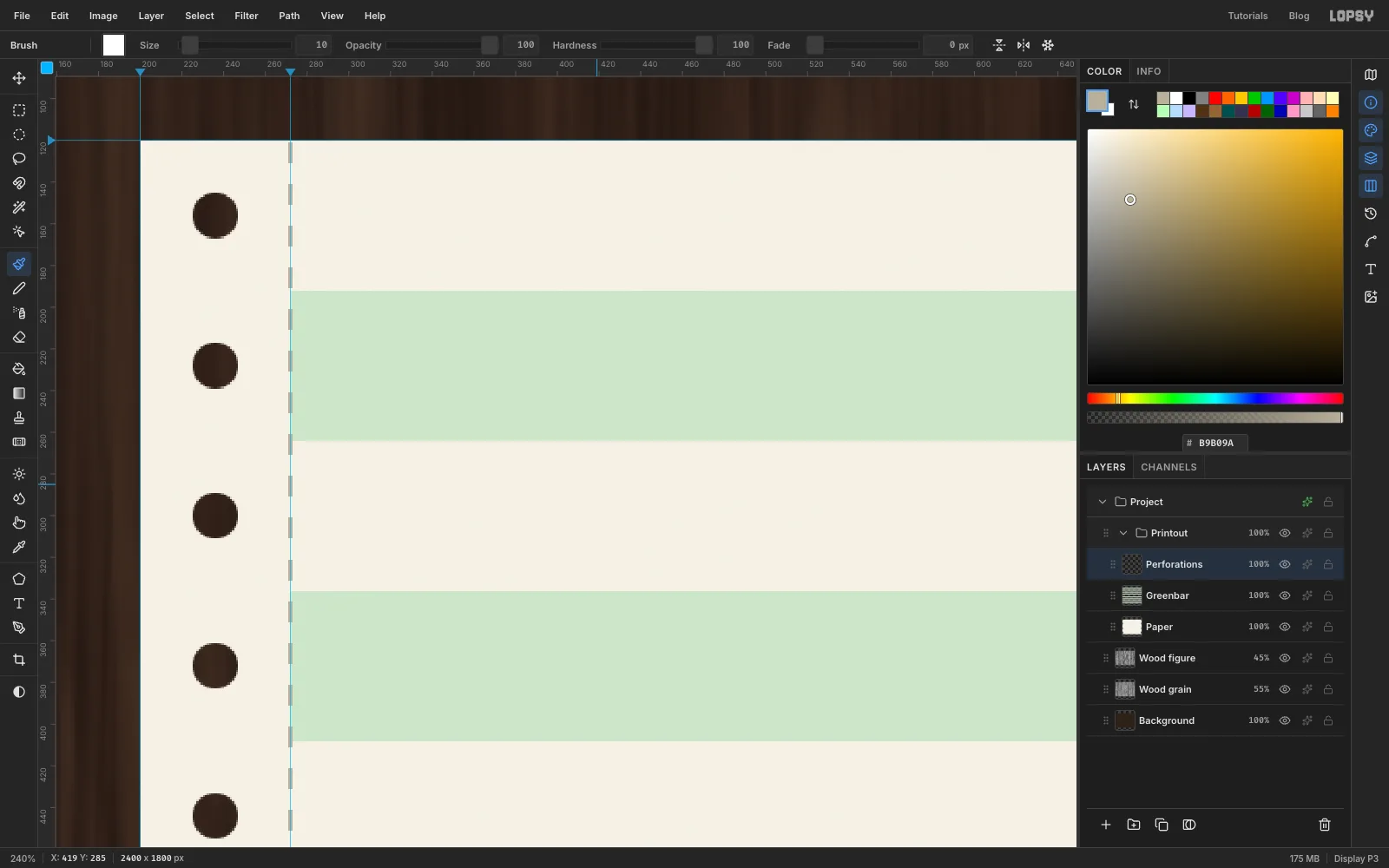The image size is (1389, 868).
Task: Open the Filter menu
Action: [247, 16]
